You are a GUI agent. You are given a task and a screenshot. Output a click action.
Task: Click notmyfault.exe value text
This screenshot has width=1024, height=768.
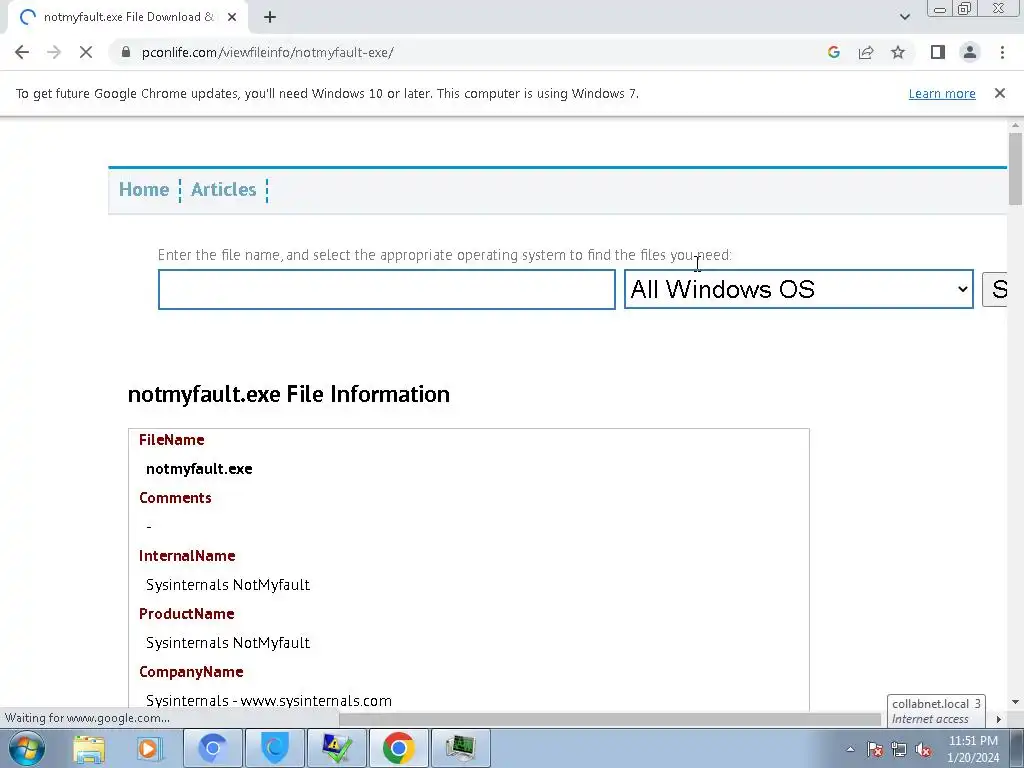(x=199, y=469)
